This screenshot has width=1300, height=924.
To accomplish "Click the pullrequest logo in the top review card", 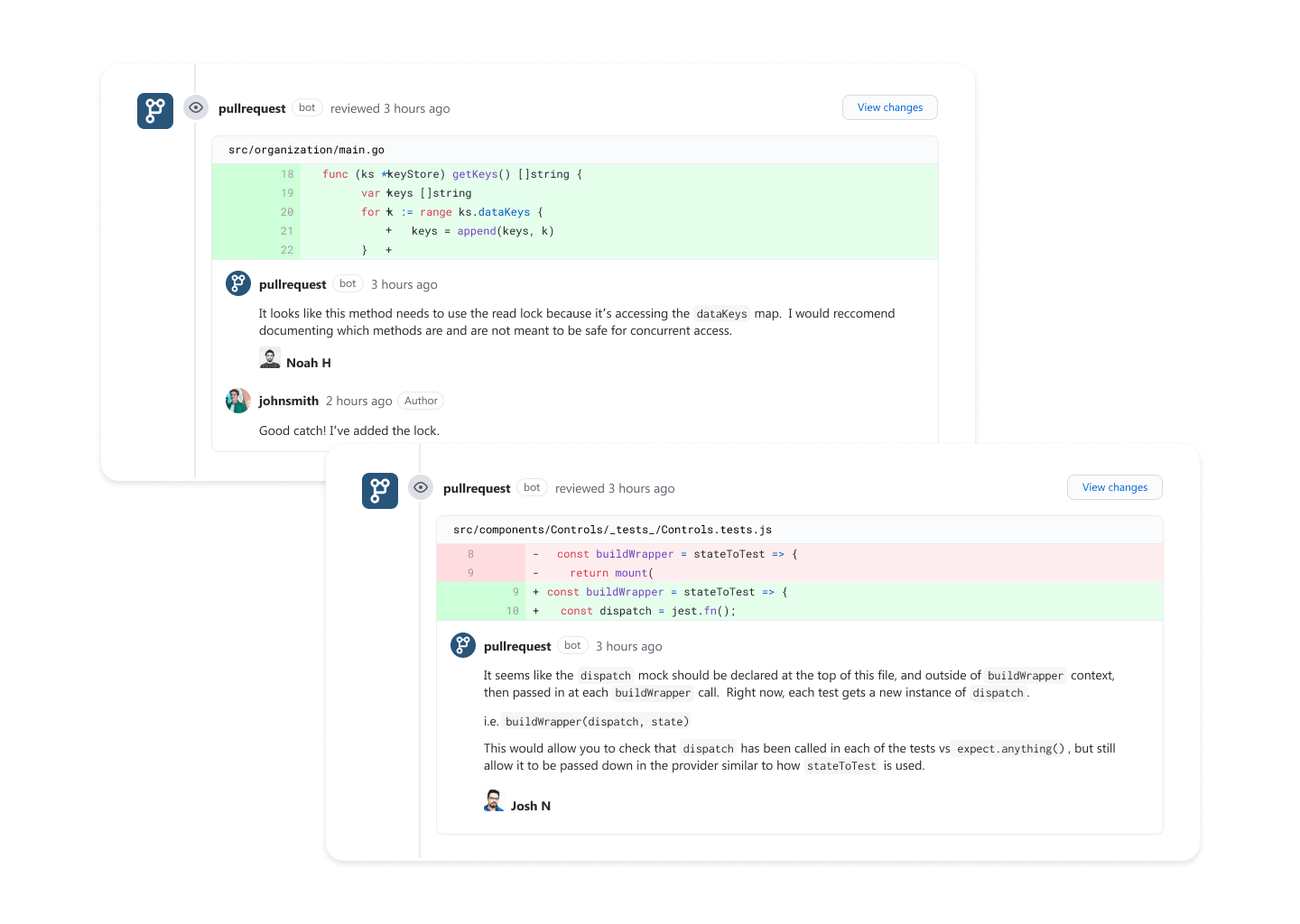I will click(155, 111).
